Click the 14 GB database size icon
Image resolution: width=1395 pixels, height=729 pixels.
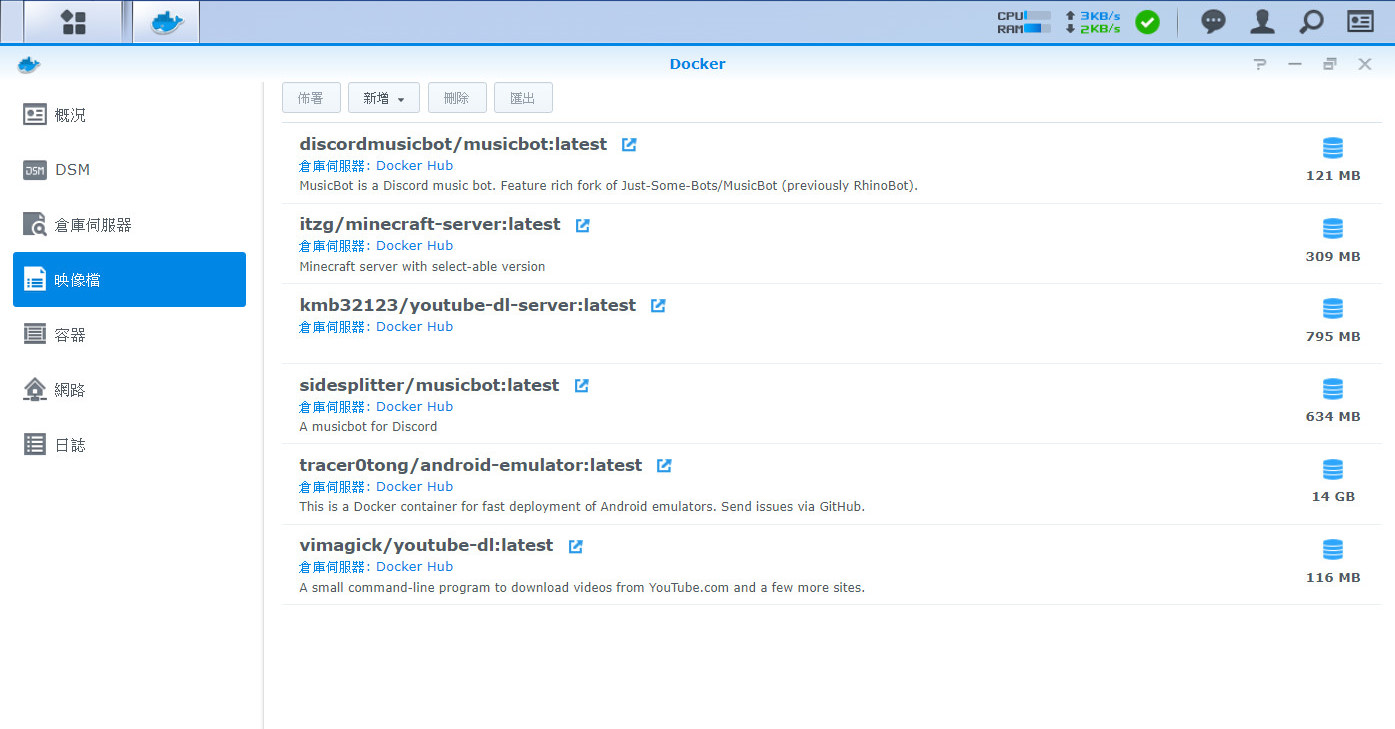tap(1333, 469)
